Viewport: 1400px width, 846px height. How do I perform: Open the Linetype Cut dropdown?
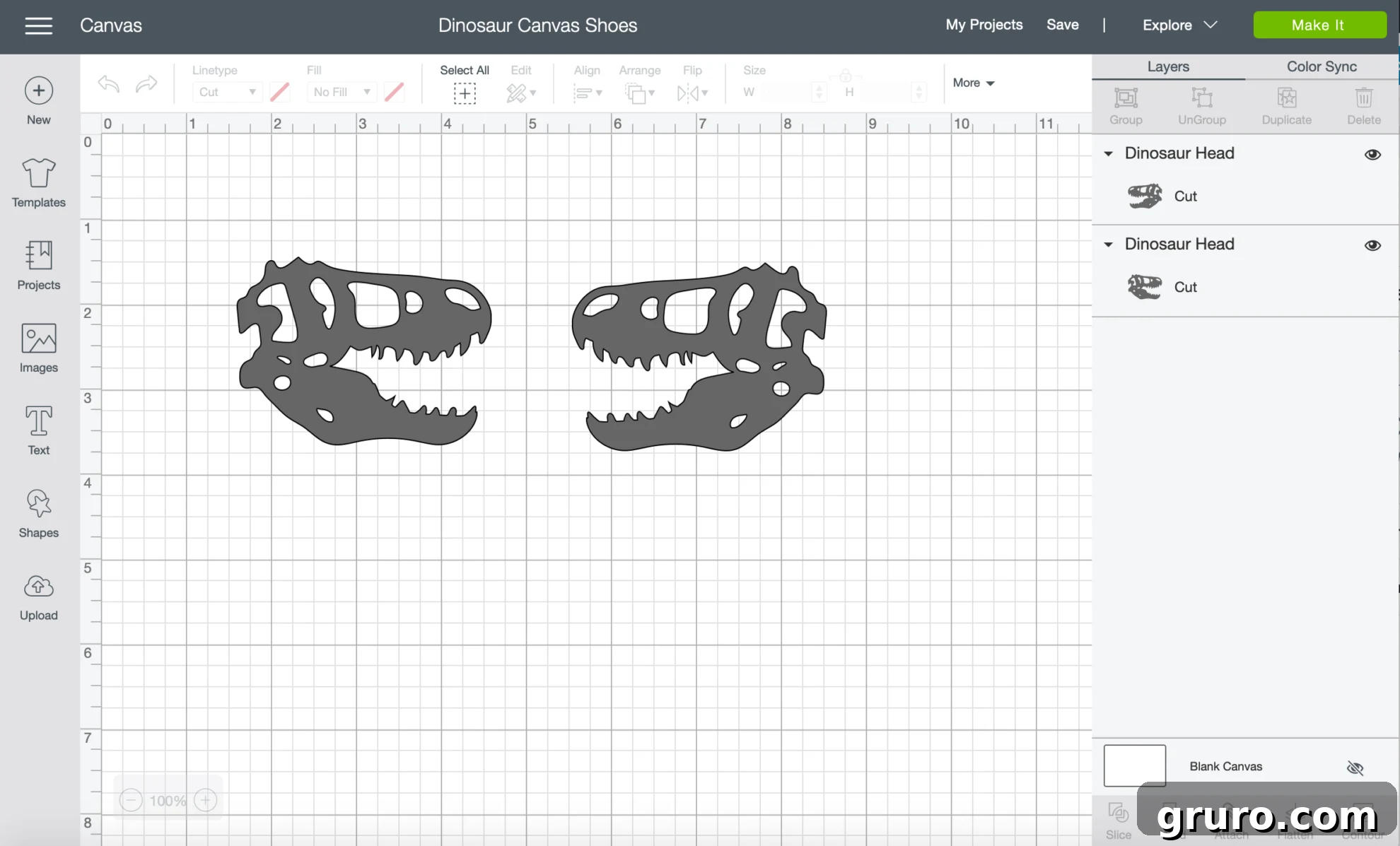[x=227, y=92]
